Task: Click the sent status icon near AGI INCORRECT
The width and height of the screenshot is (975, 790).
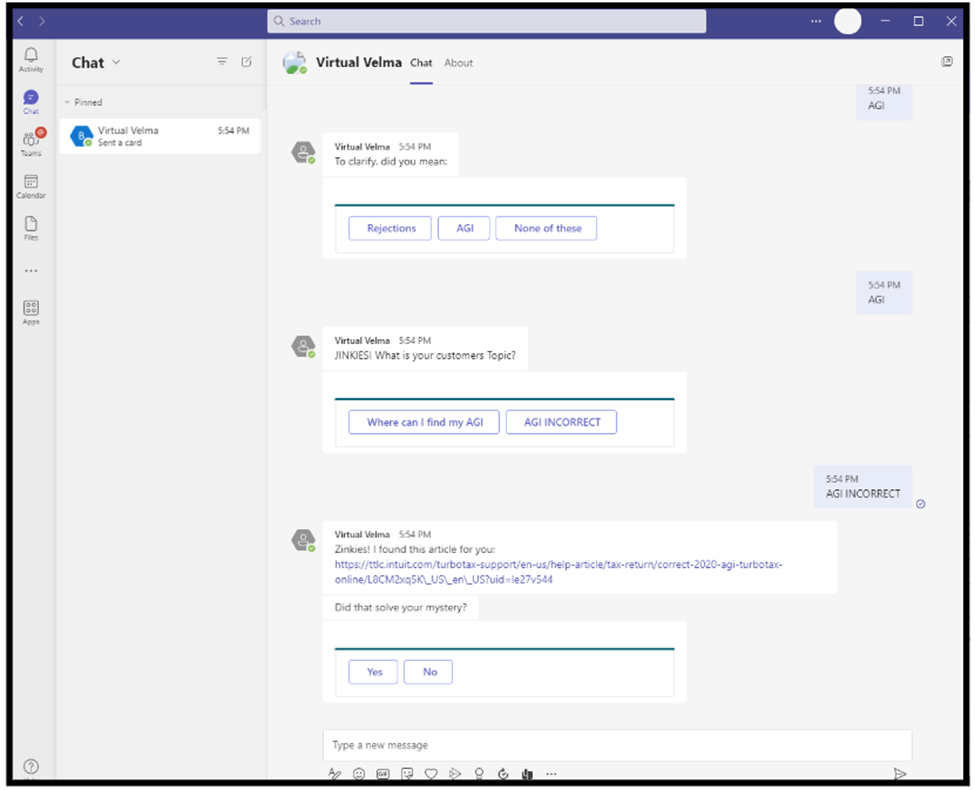Action: tap(921, 504)
